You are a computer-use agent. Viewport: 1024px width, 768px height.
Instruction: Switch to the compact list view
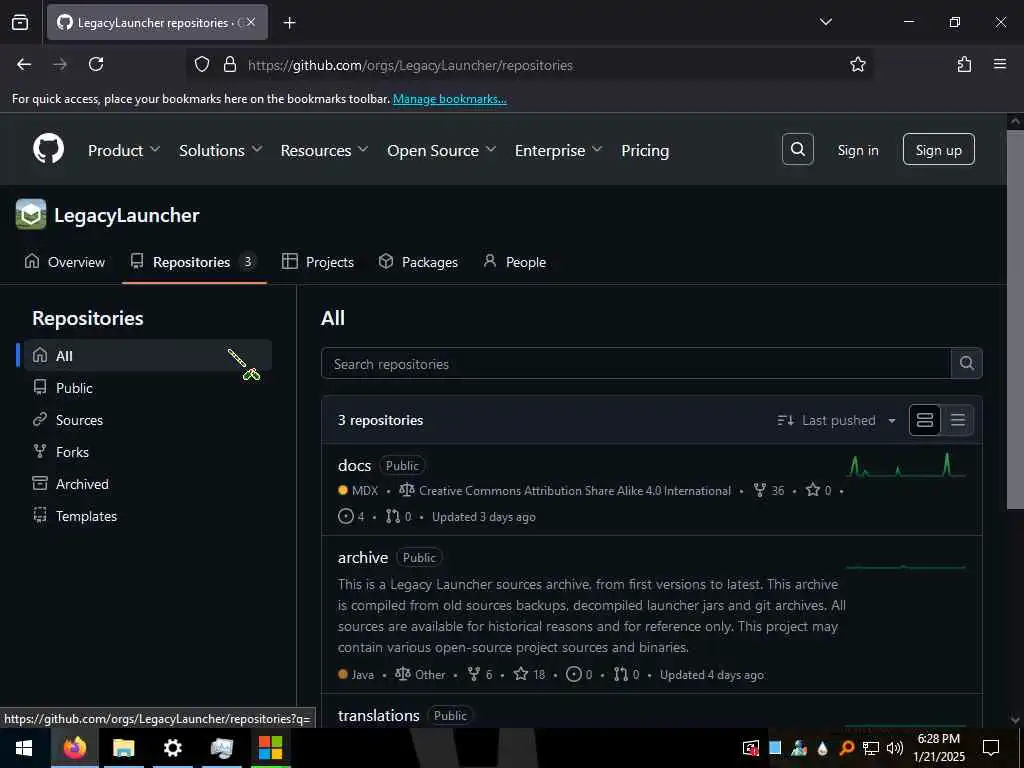coord(957,420)
